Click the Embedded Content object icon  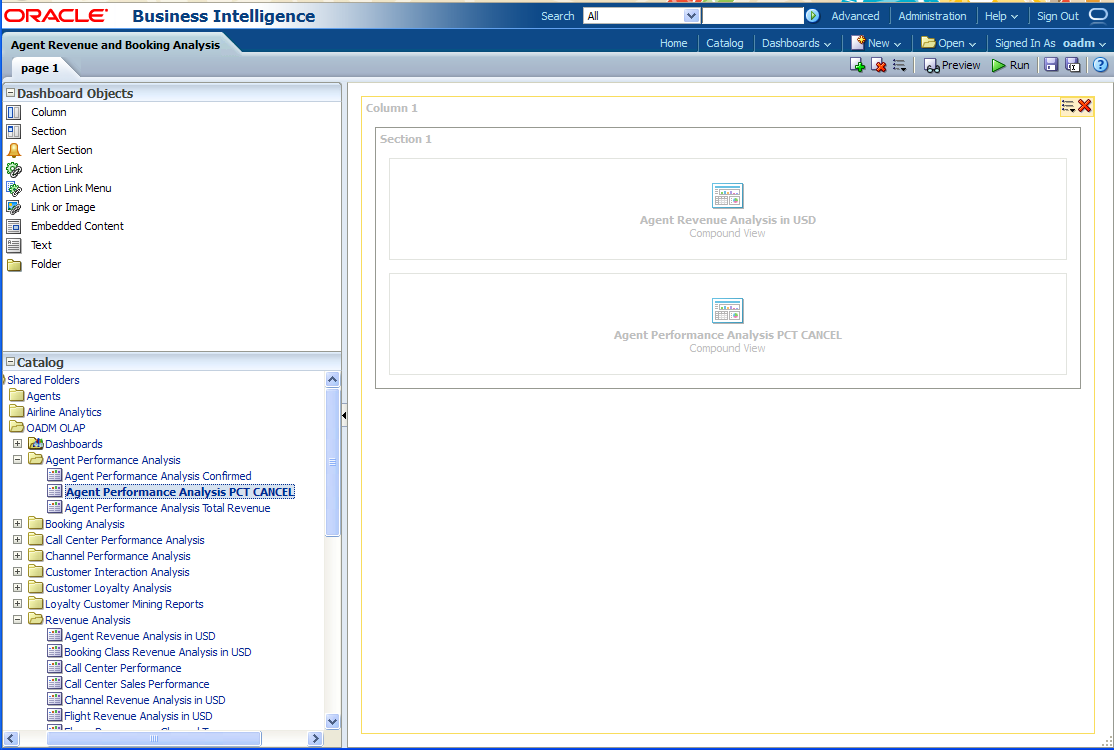coord(14,226)
